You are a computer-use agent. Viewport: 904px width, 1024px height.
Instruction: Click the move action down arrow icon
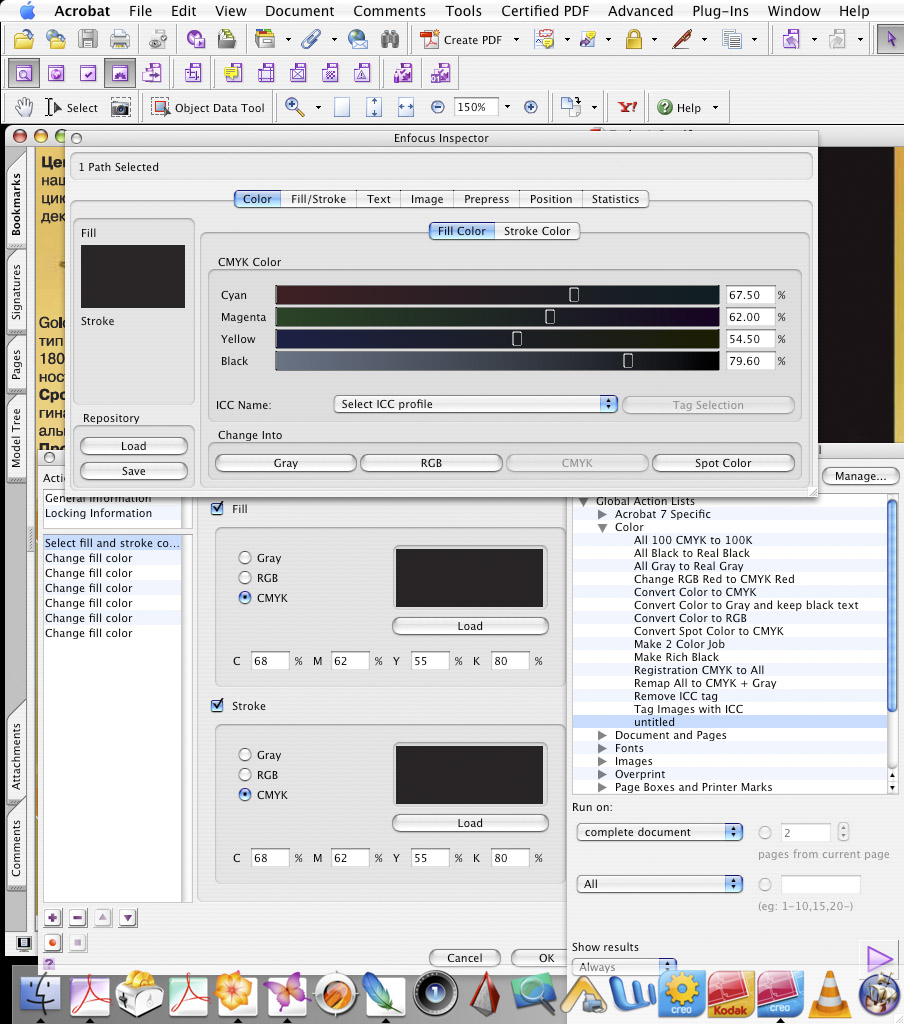click(128, 918)
